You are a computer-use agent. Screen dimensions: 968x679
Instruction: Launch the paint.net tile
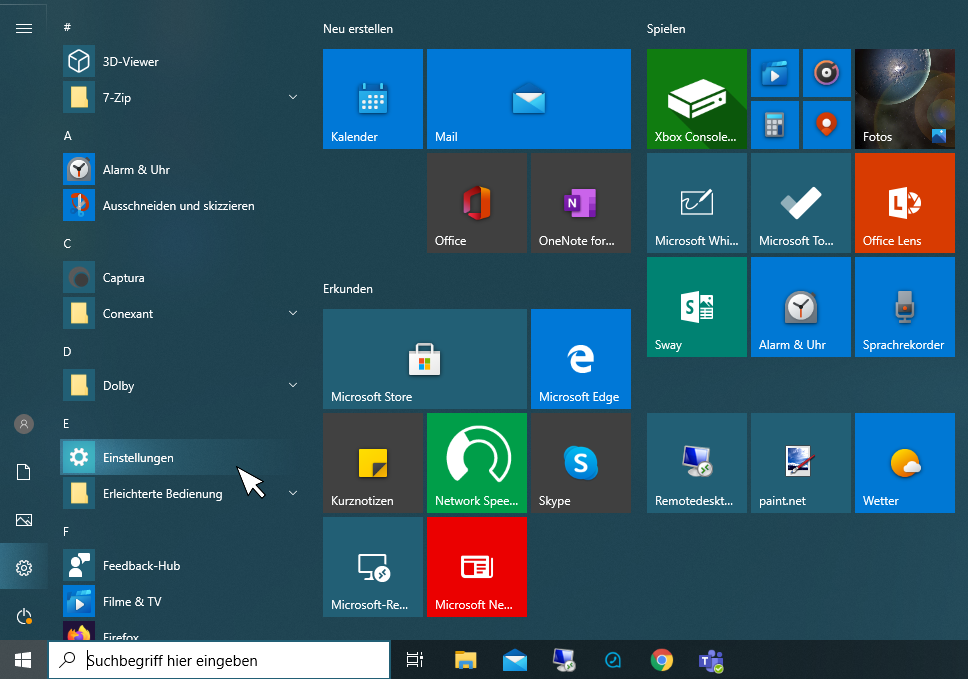click(x=800, y=463)
